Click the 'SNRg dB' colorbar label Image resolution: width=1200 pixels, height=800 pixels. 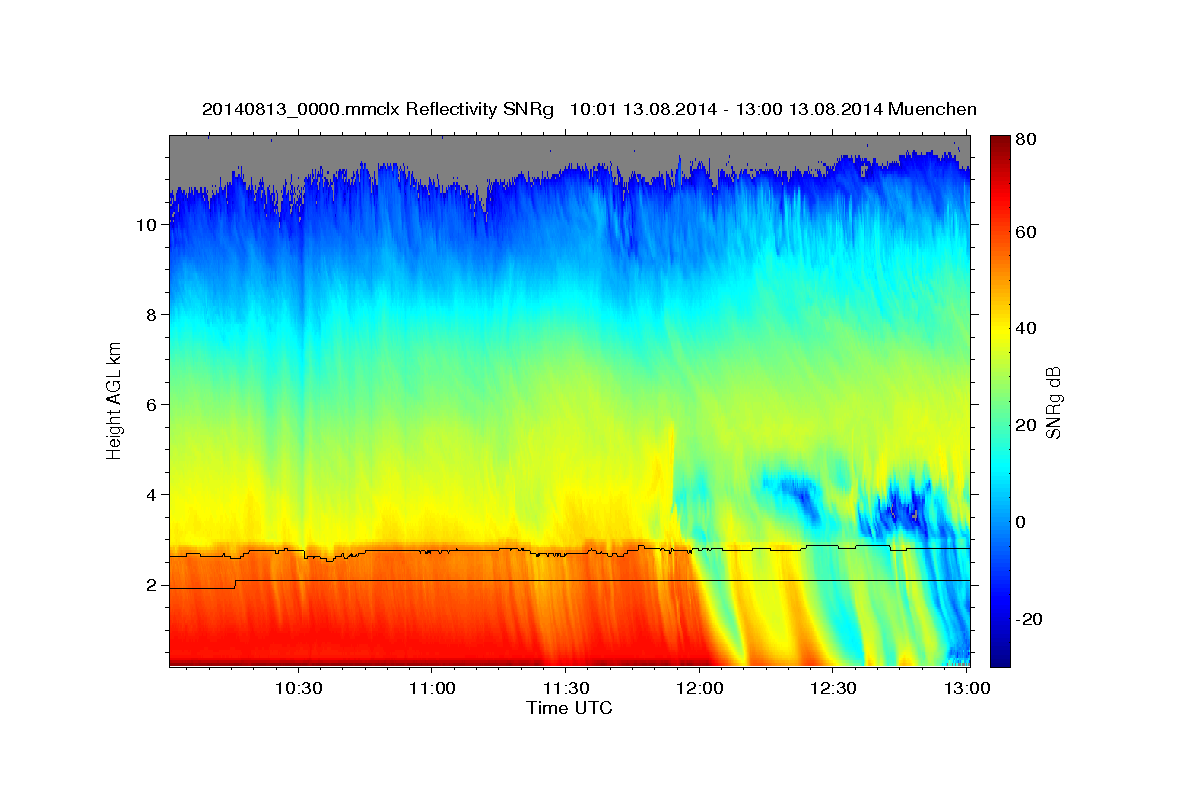point(1053,403)
